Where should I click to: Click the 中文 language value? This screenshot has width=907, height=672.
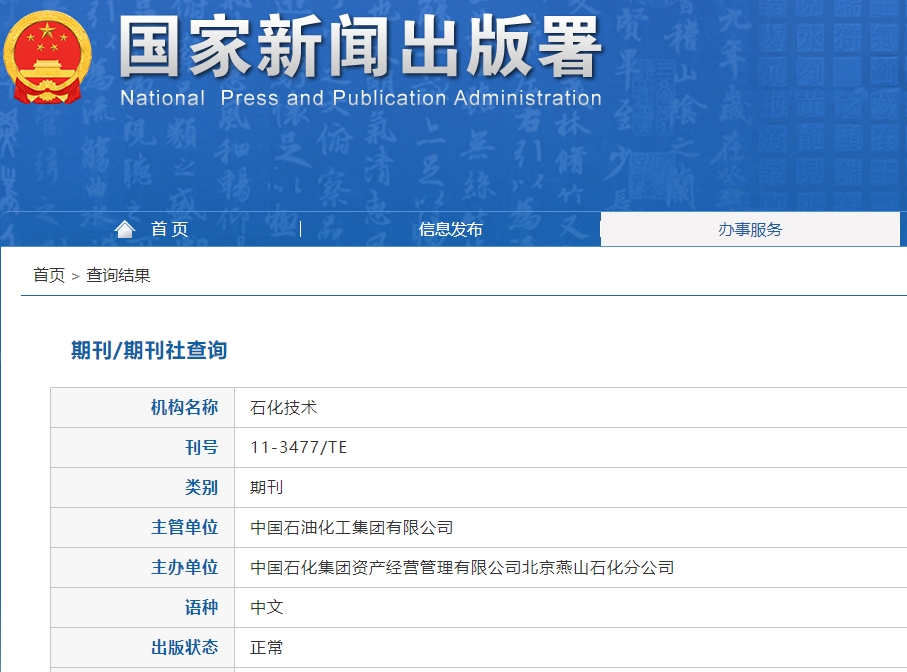click(266, 608)
